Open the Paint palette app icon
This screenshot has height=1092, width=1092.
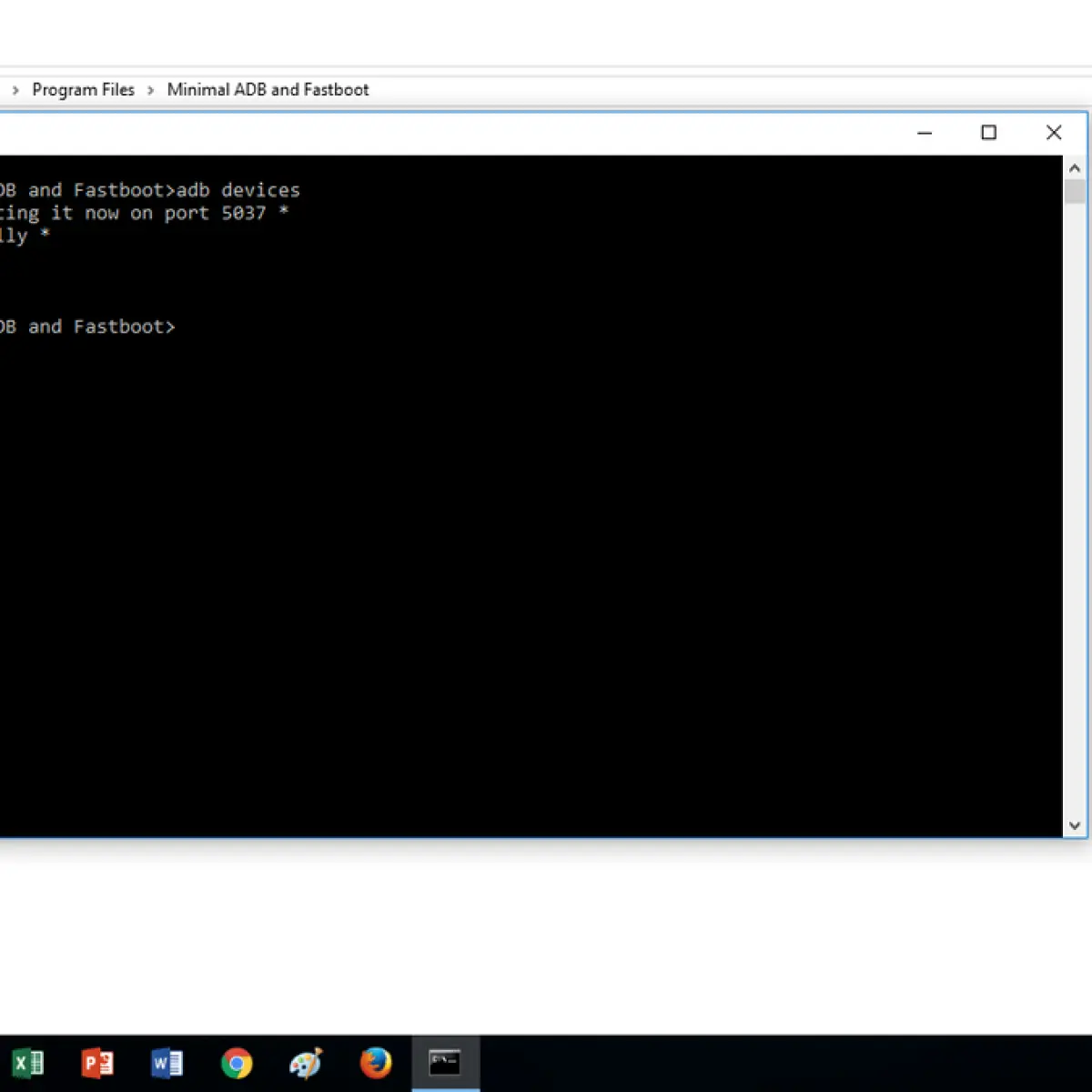tap(306, 1063)
